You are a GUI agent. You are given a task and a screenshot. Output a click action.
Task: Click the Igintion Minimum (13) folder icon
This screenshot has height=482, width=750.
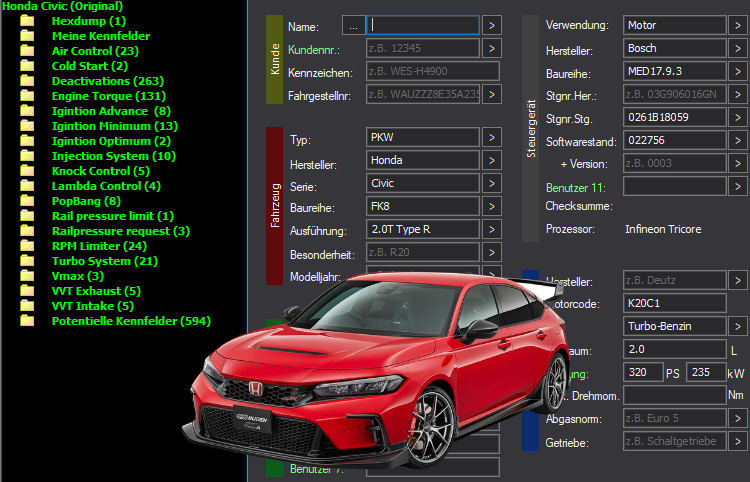click(27, 126)
